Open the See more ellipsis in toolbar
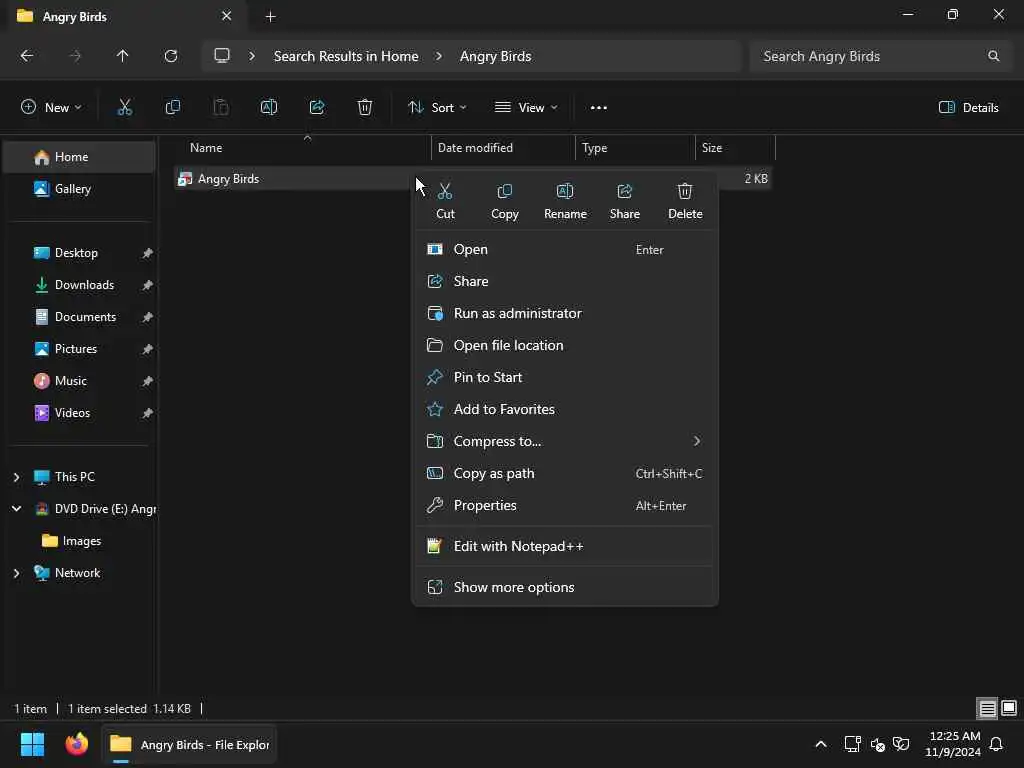The width and height of the screenshot is (1024, 768). point(598,108)
